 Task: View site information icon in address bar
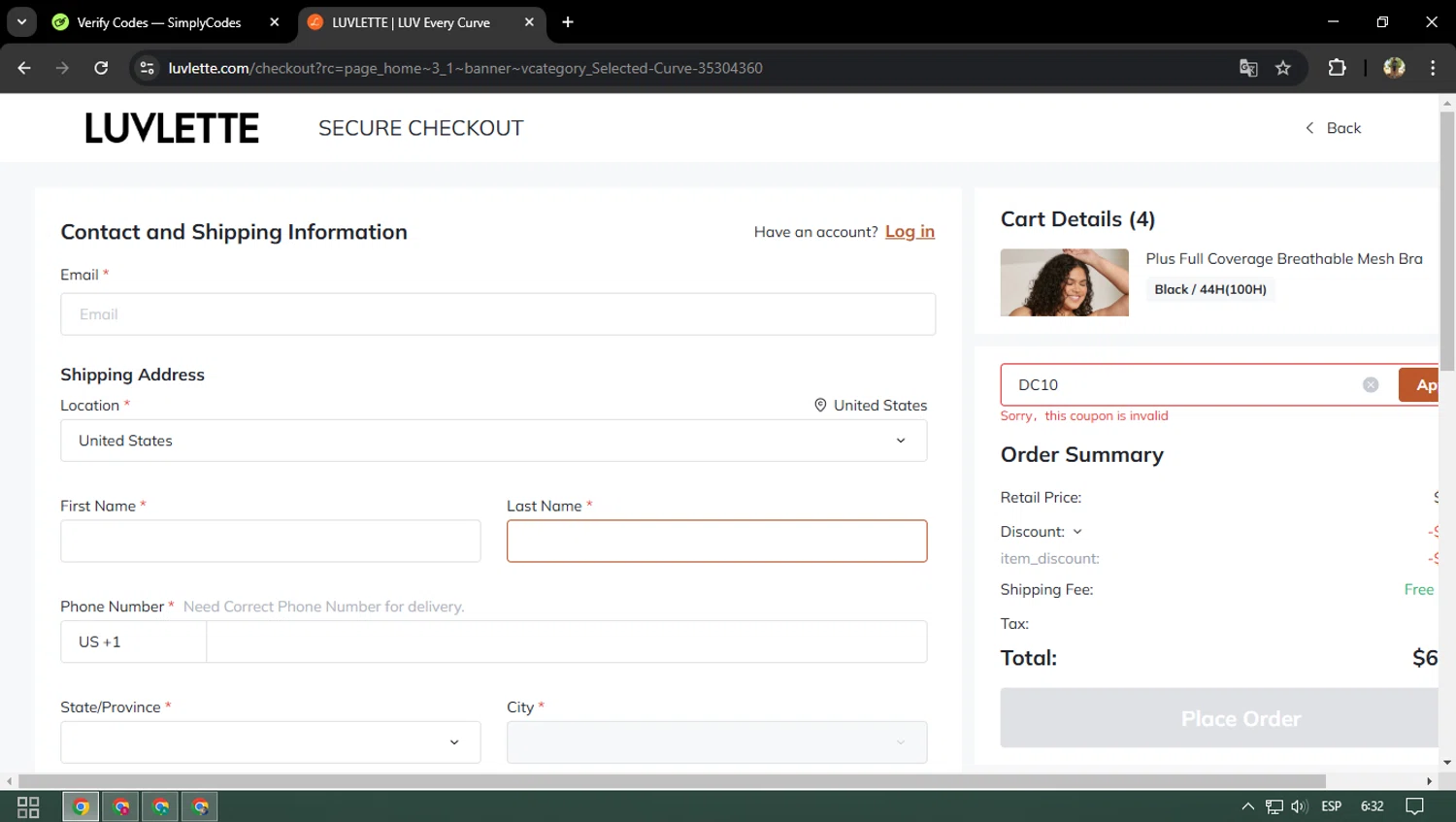point(147,68)
